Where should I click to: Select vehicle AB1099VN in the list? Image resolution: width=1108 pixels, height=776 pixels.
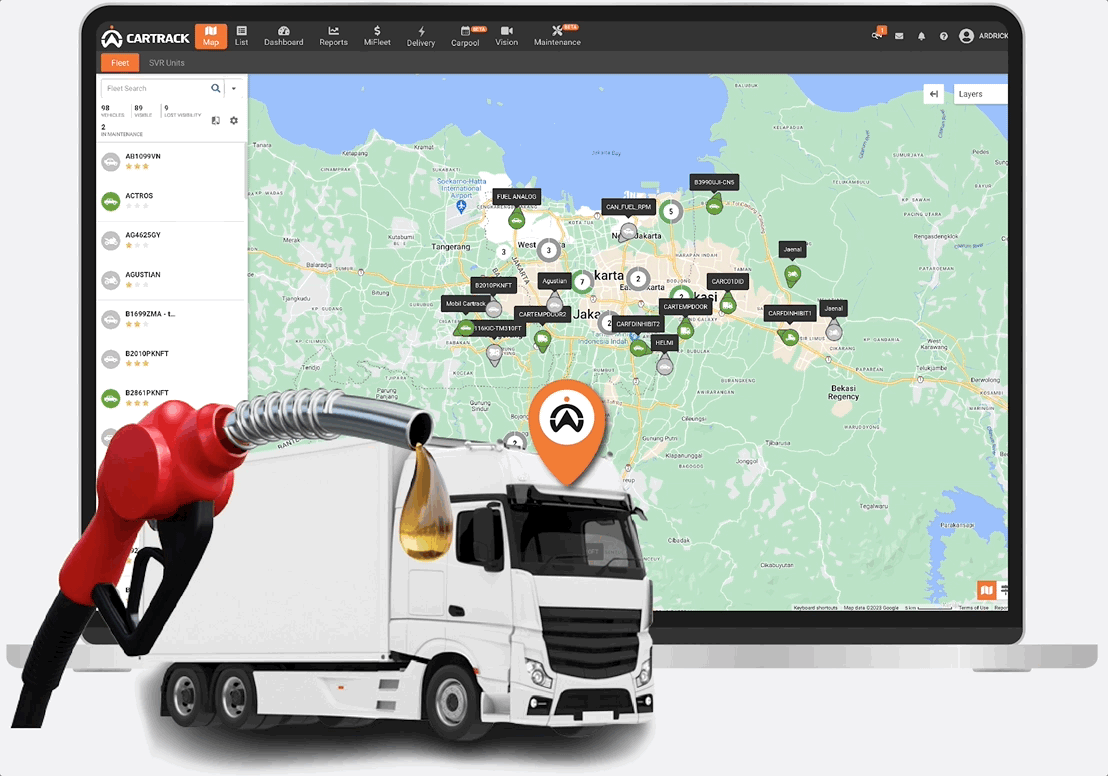172,162
